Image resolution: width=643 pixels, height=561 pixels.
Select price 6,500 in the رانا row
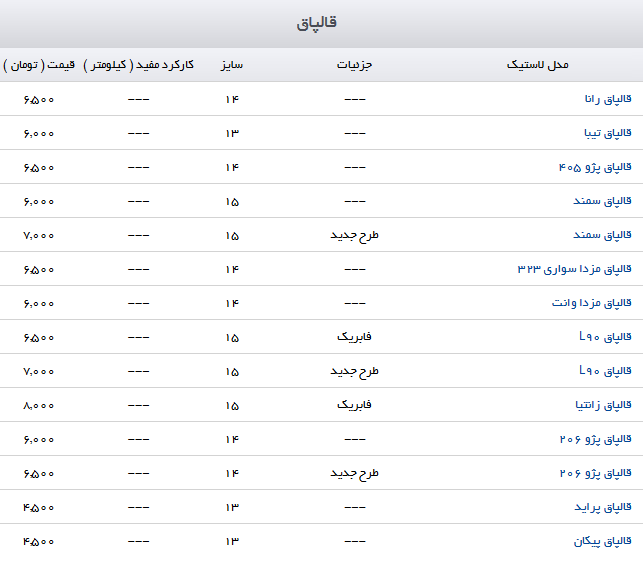point(39,100)
